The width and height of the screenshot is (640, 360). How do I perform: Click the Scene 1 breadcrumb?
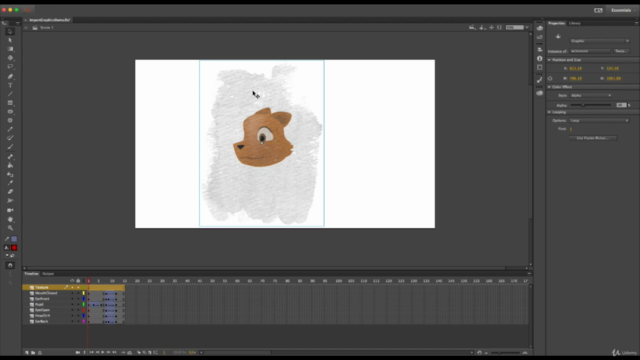coord(47,27)
